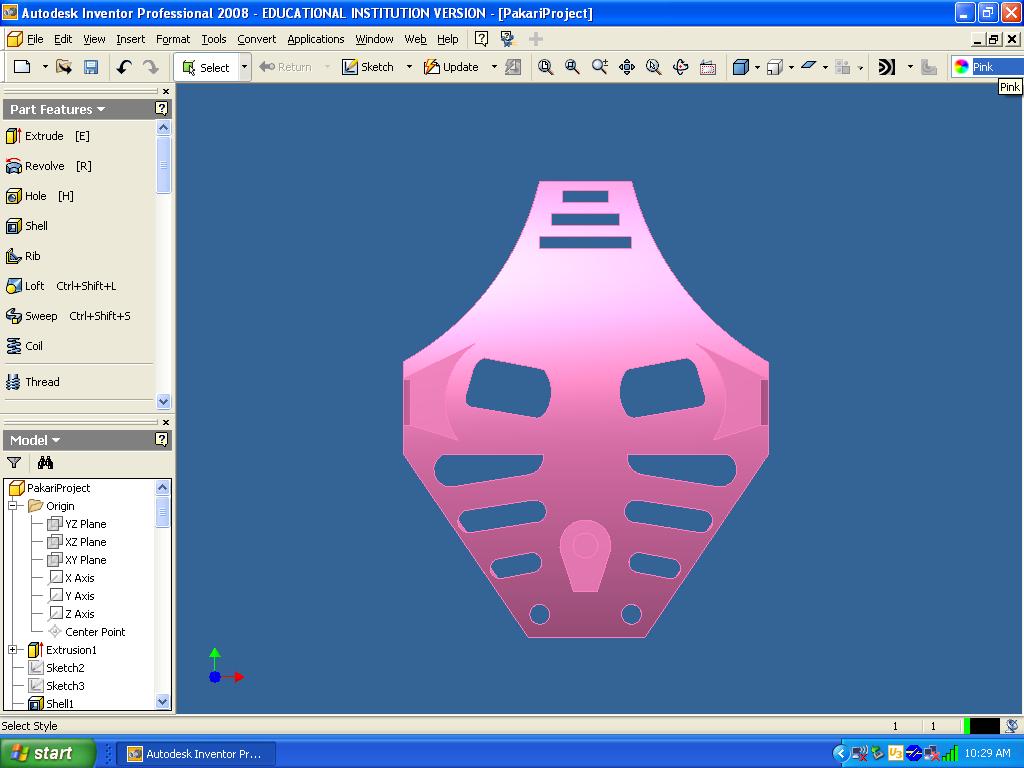Screen dimensions: 1024x768
Task: Expand the Extrusion1 feature node
Action: pos(14,650)
